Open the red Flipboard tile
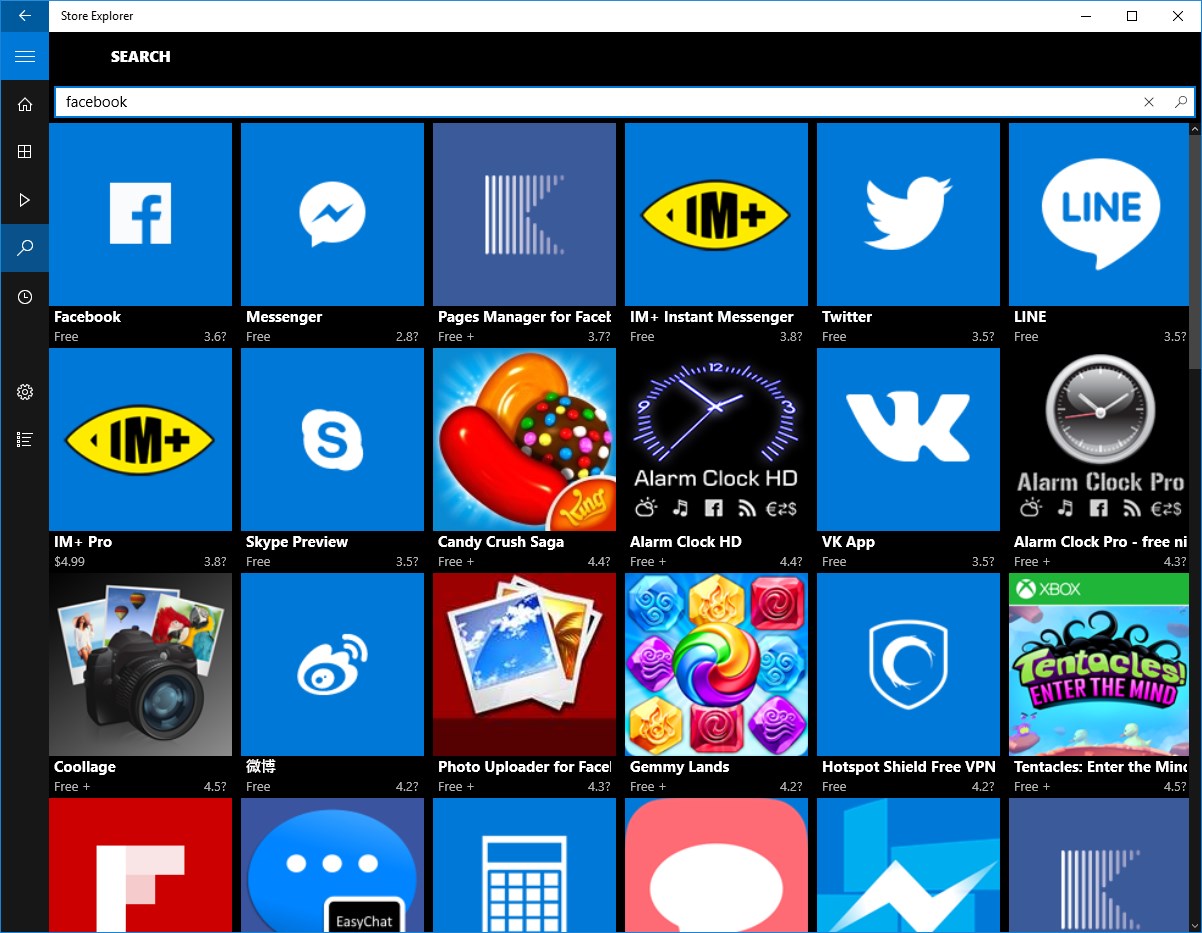This screenshot has height=933, width=1202. [140, 865]
